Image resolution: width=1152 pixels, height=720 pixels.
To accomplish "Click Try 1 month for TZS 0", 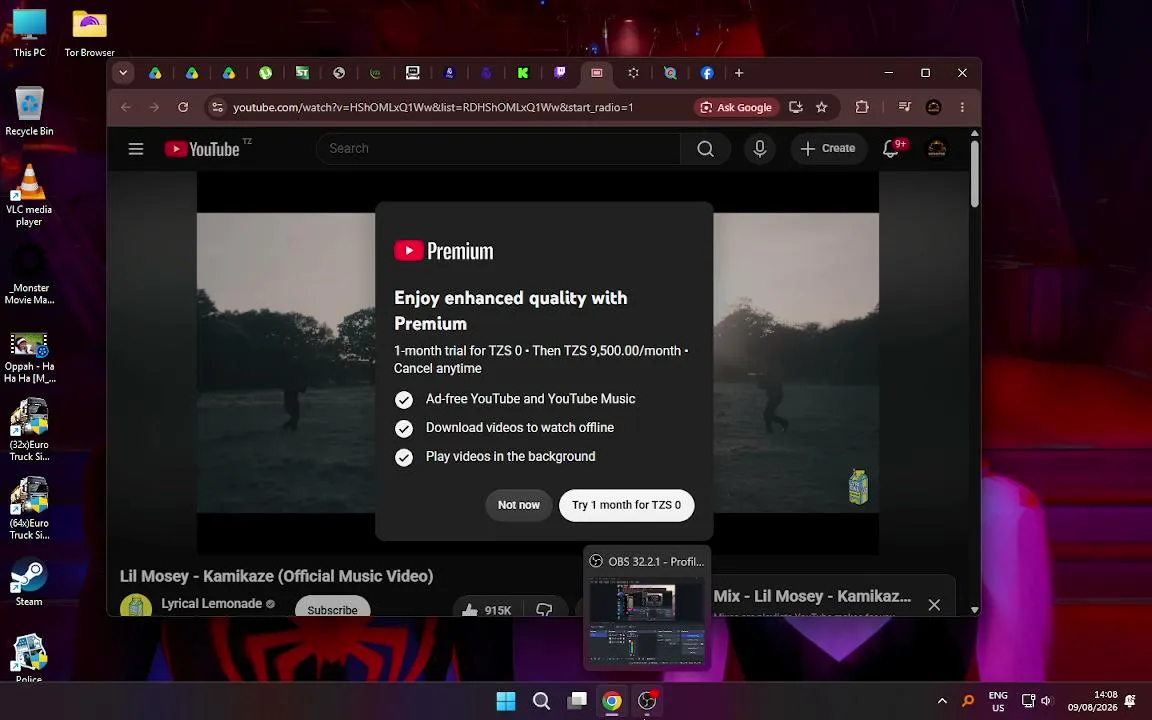I will [x=627, y=505].
